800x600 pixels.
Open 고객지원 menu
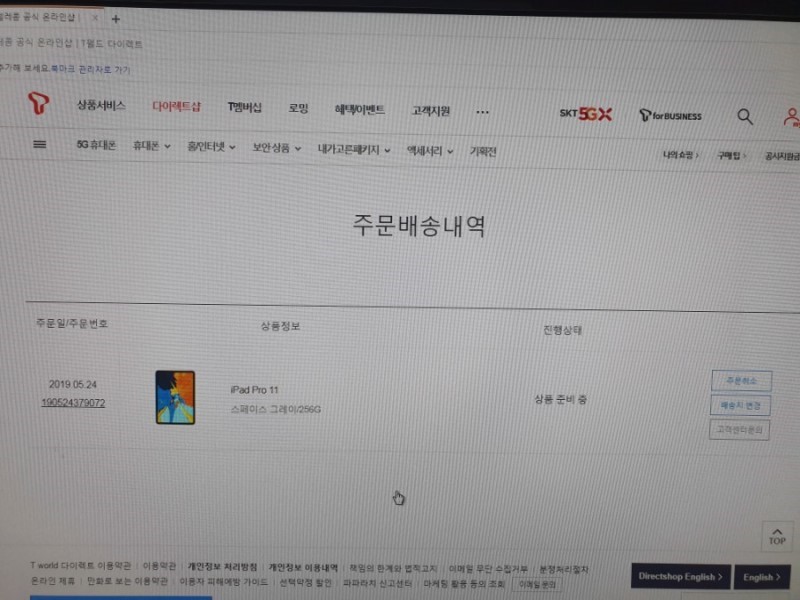[431, 111]
